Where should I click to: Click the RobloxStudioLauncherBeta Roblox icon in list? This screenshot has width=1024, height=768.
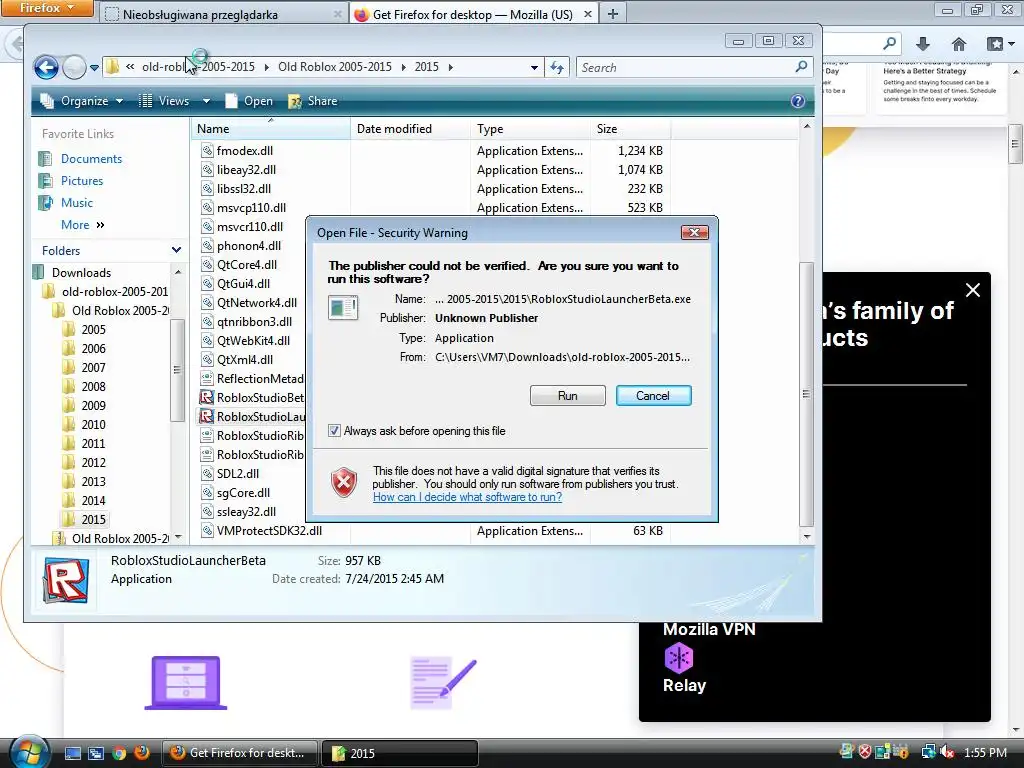(207, 416)
